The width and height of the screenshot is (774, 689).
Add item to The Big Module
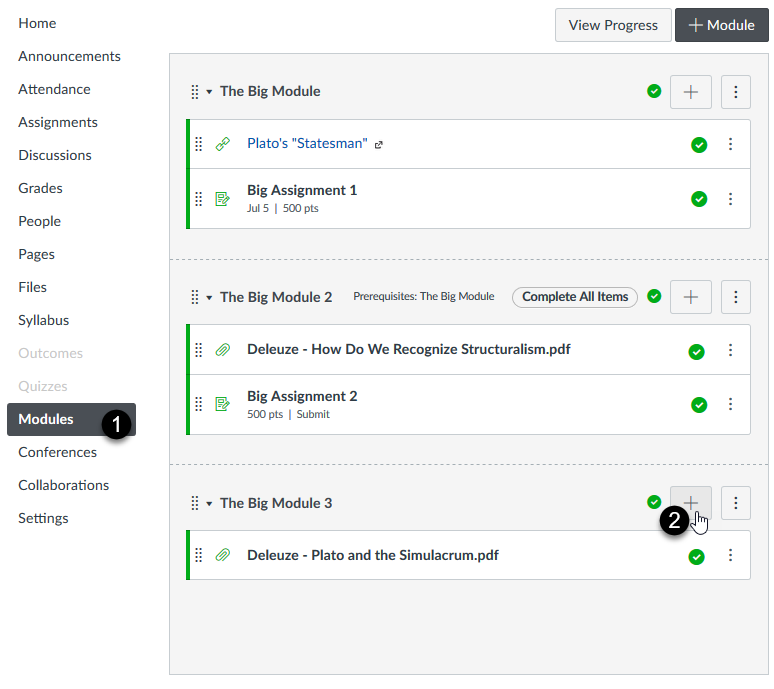tap(691, 92)
